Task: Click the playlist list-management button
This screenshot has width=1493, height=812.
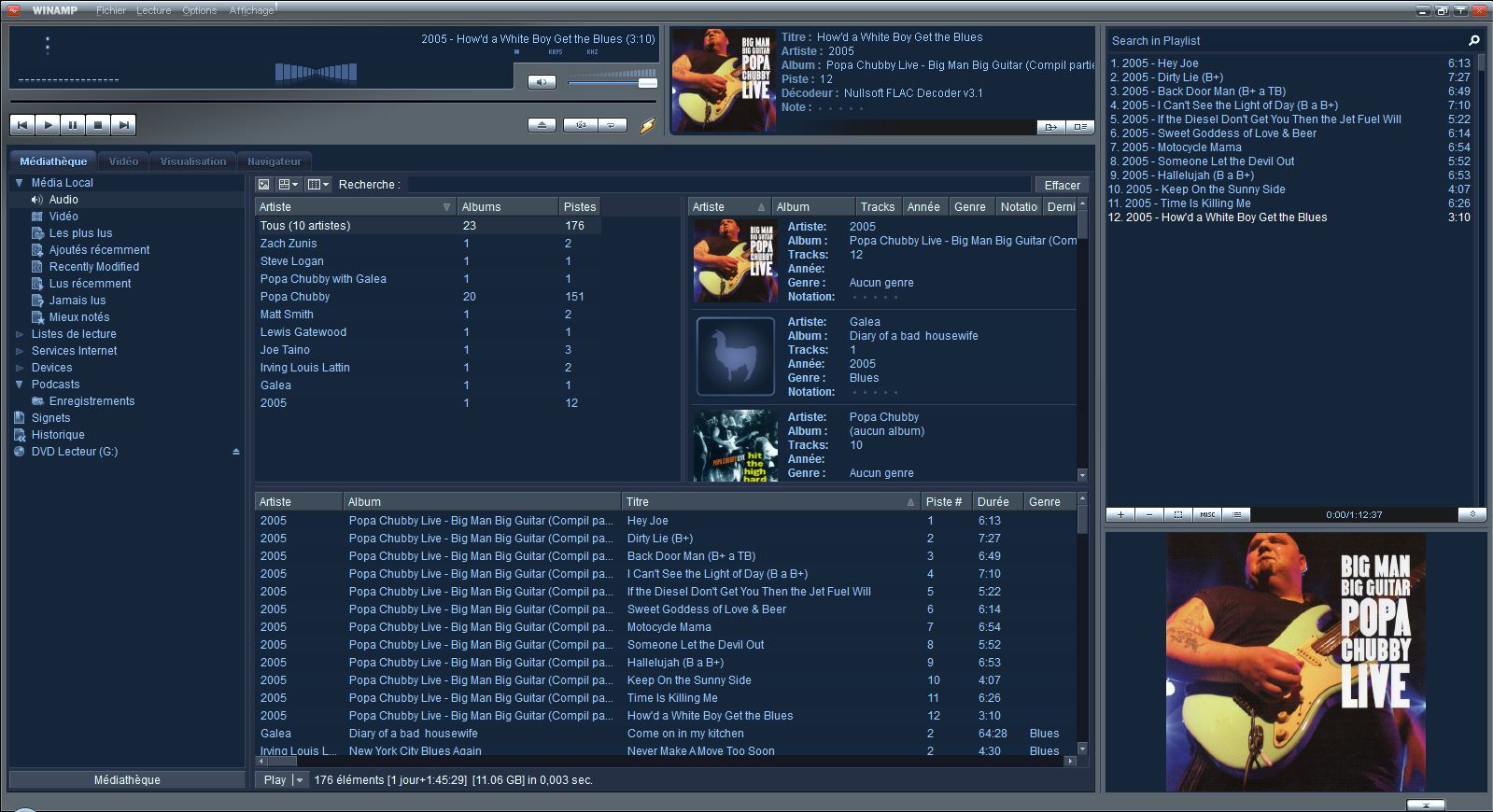Action: click(1236, 514)
